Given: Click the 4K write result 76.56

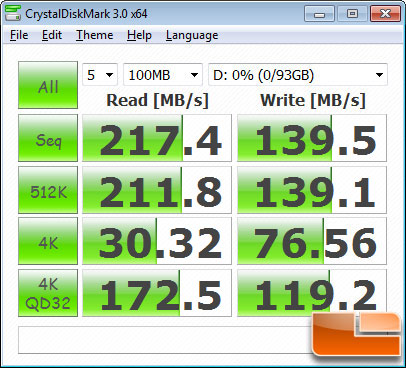Looking at the screenshot, I should (312, 241).
